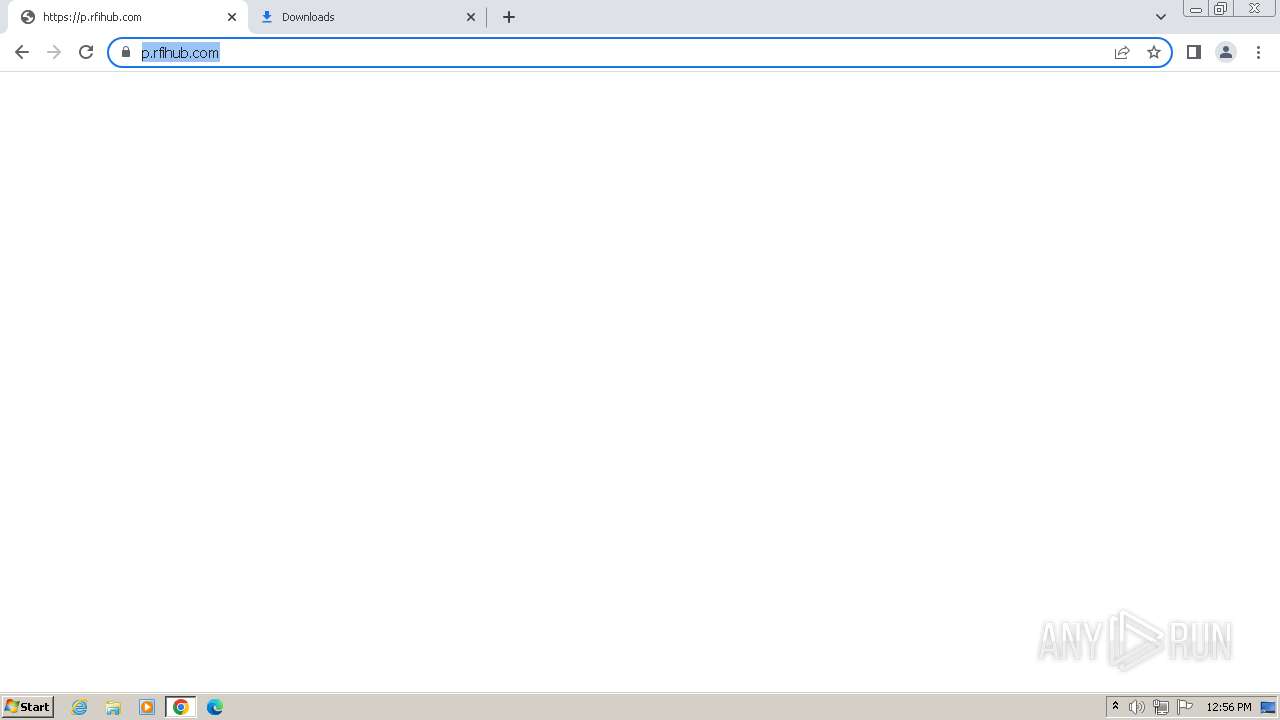This screenshot has width=1280, height=720.
Task: Reload the current page
Action: coord(86,52)
